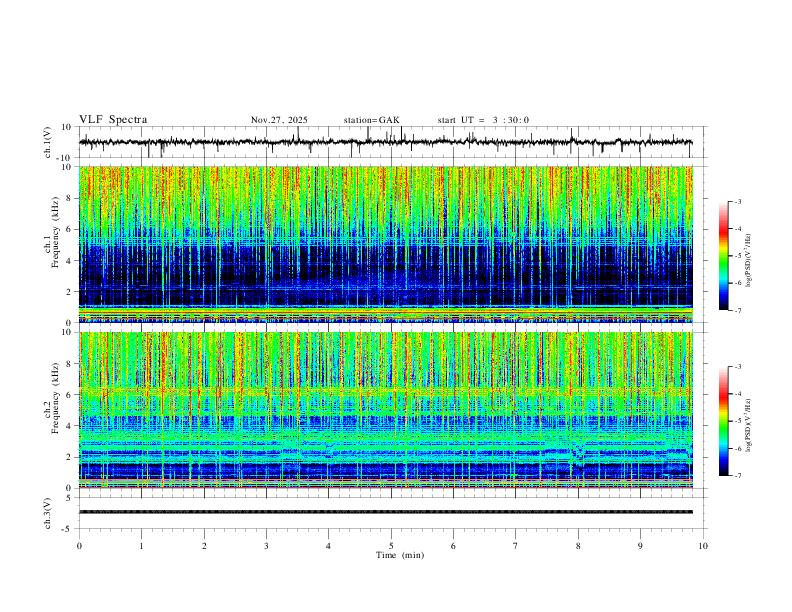This screenshot has height=612, width=792.
Task: Click the upper colorbar "log(PSD)(V²/Hz)" label
Action: coord(748,261)
